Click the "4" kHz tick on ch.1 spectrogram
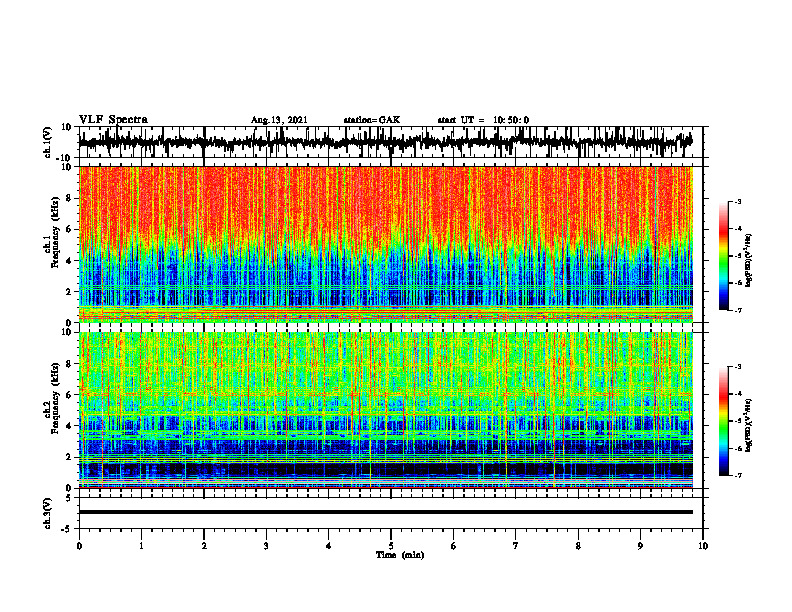792x612 pixels. pyautogui.click(x=69, y=261)
